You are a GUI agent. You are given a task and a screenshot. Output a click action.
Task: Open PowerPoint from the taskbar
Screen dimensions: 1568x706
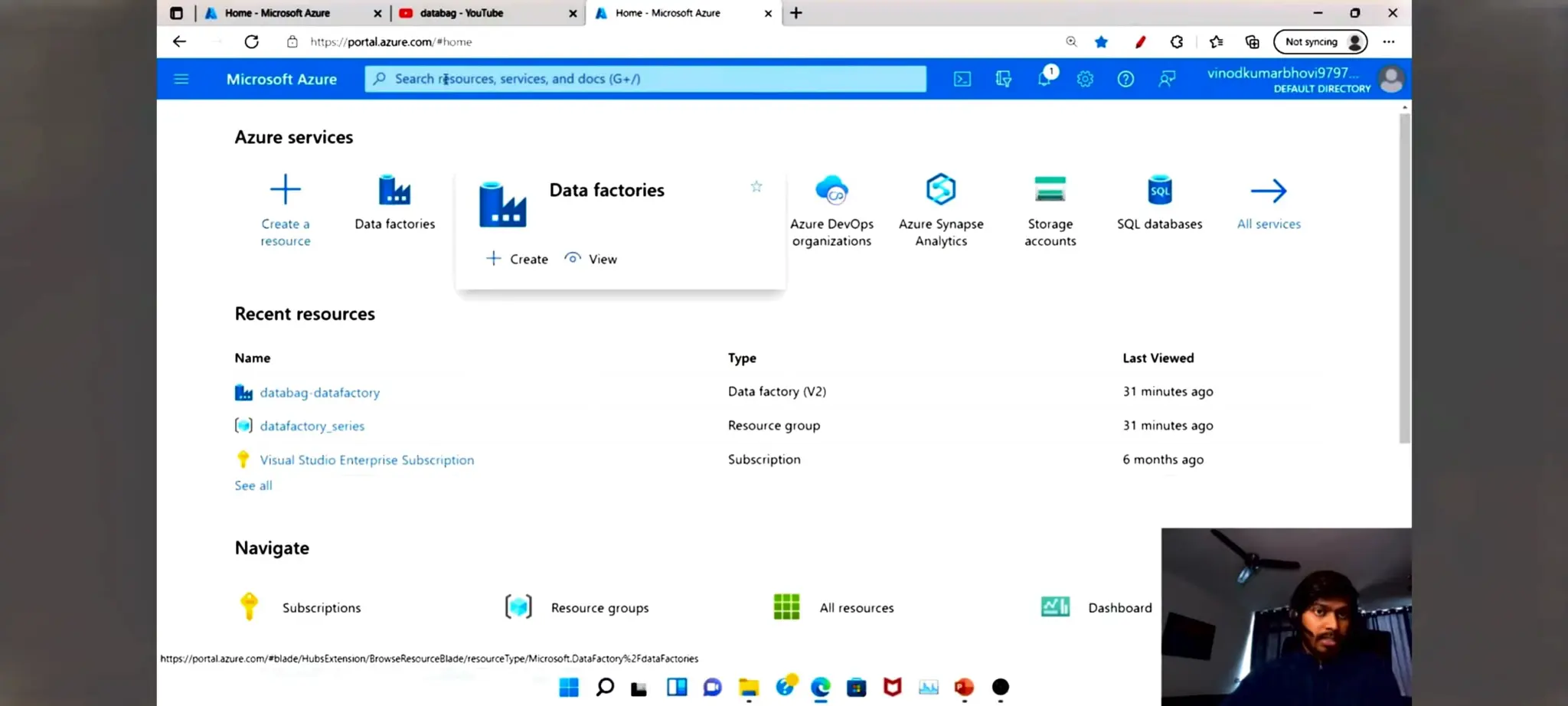click(964, 687)
